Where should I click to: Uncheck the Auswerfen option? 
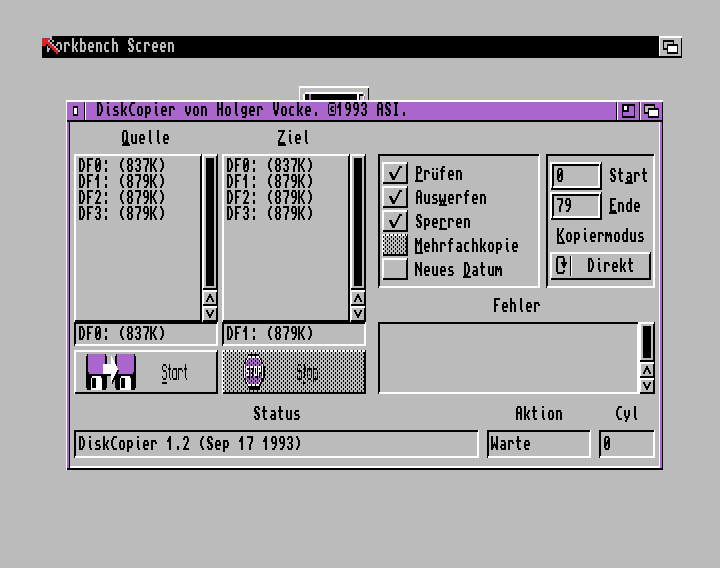pos(396,198)
